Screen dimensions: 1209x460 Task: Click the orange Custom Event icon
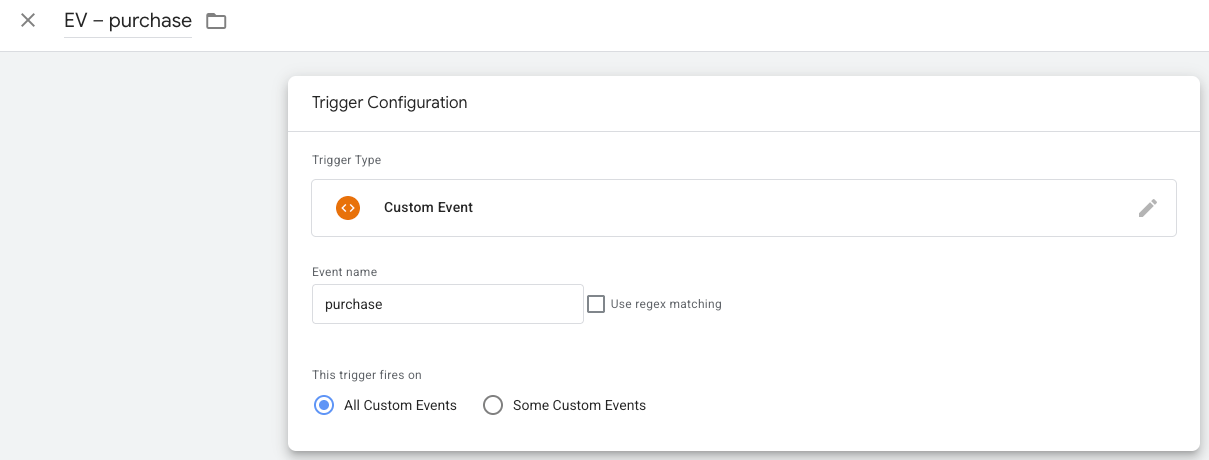pos(348,208)
